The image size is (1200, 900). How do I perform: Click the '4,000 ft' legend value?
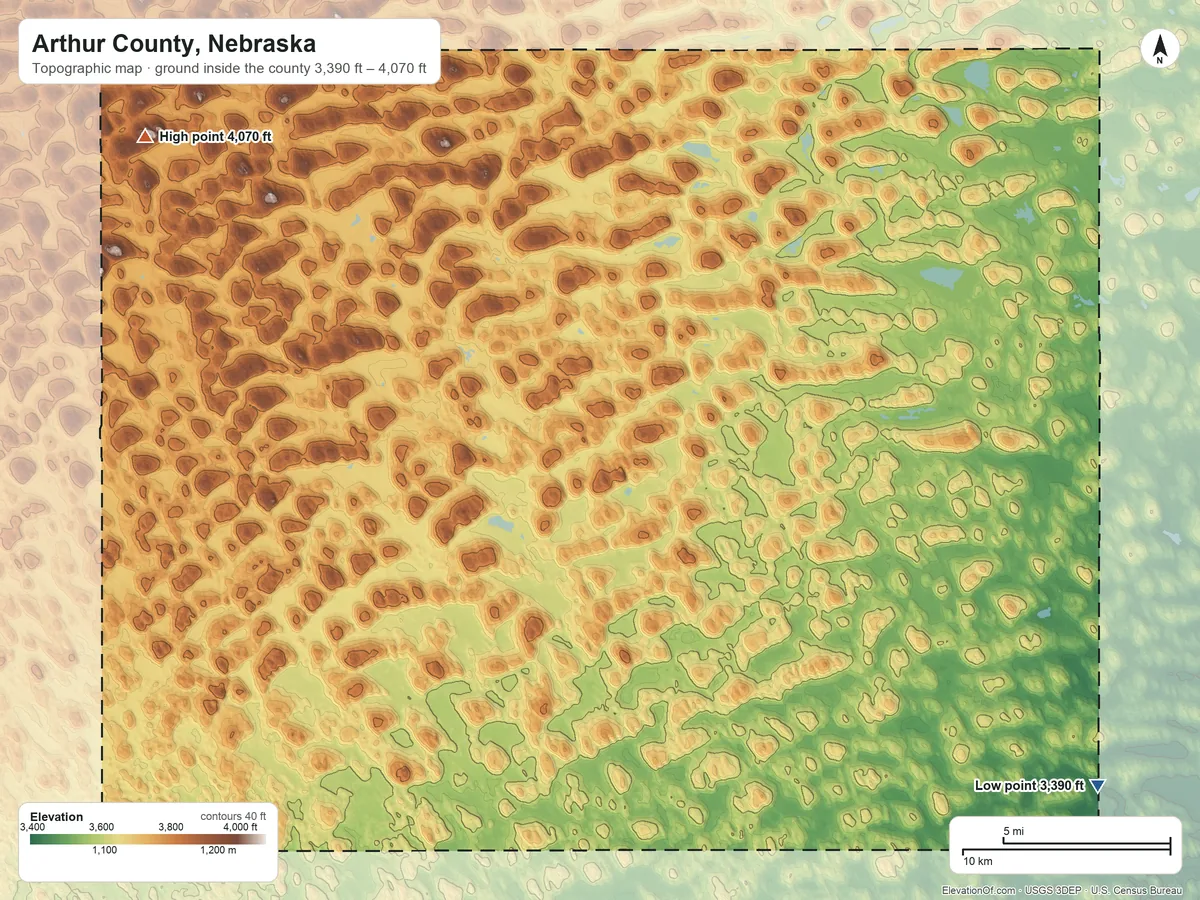point(240,827)
